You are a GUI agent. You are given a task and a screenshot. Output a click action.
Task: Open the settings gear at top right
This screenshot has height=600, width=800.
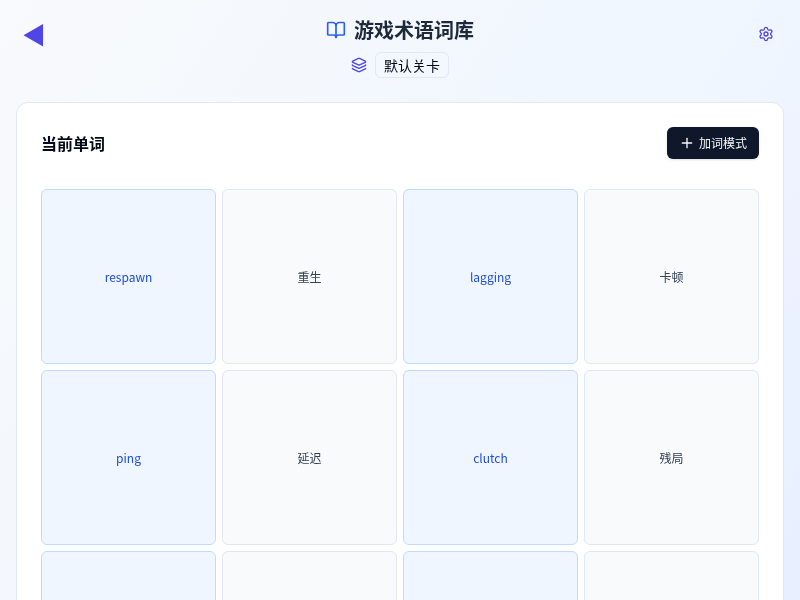pos(765,34)
